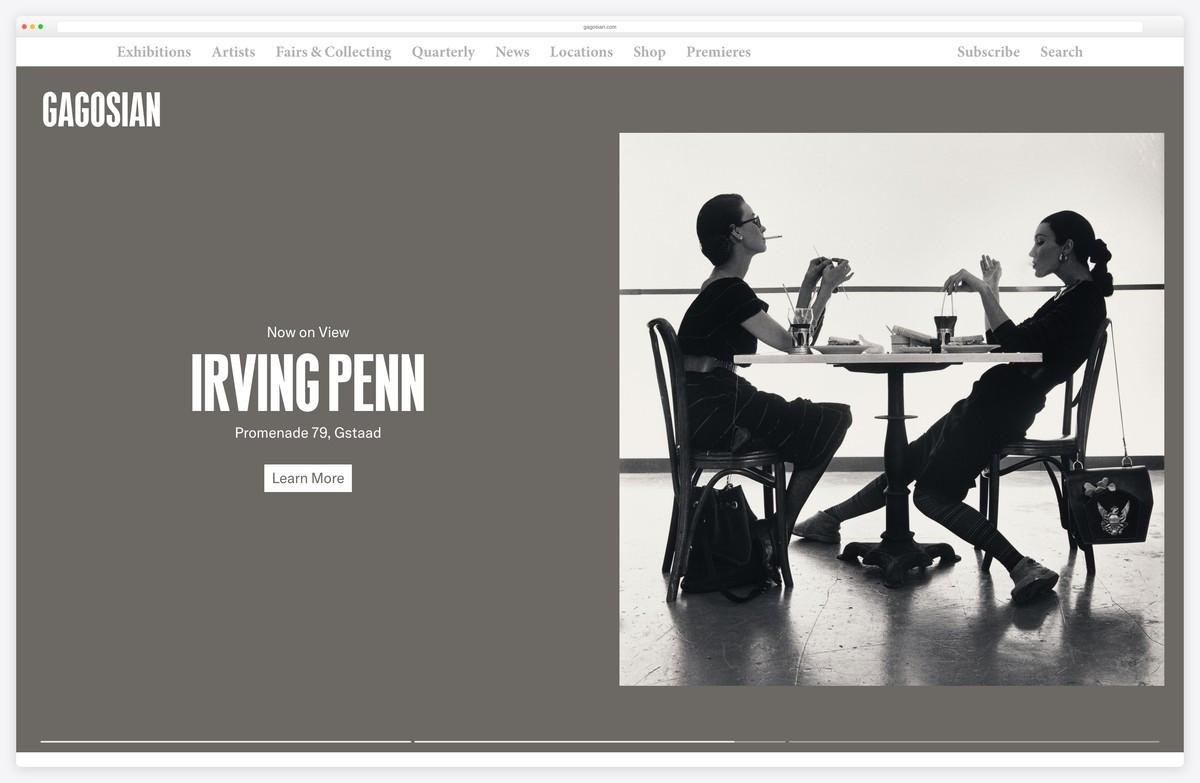Click the green maximize window control

tap(41, 27)
